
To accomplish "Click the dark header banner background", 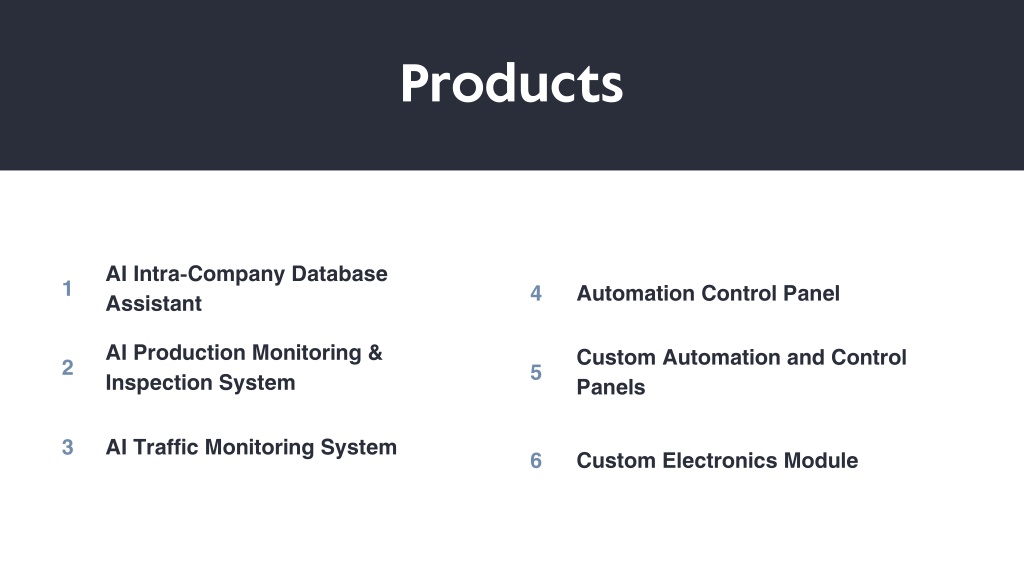I will (x=196, y=85).
